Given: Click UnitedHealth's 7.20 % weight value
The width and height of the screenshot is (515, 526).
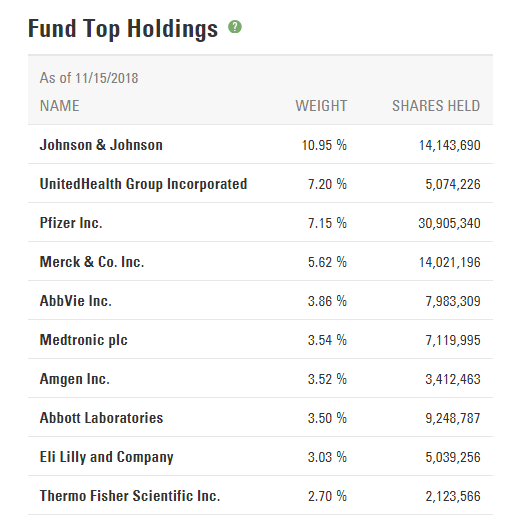Looking at the screenshot, I should coord(327,184).
